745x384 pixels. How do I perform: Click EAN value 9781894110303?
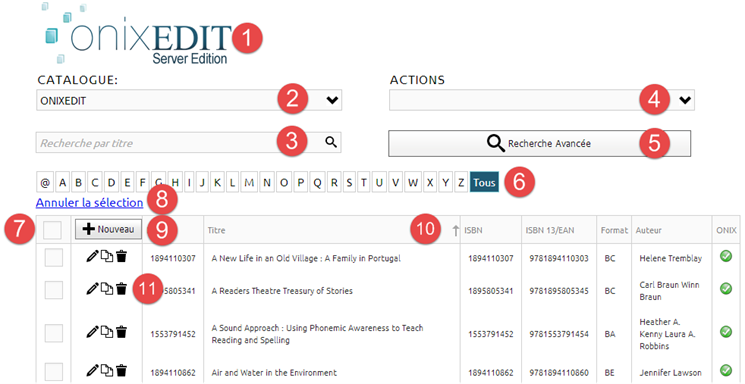559,259
